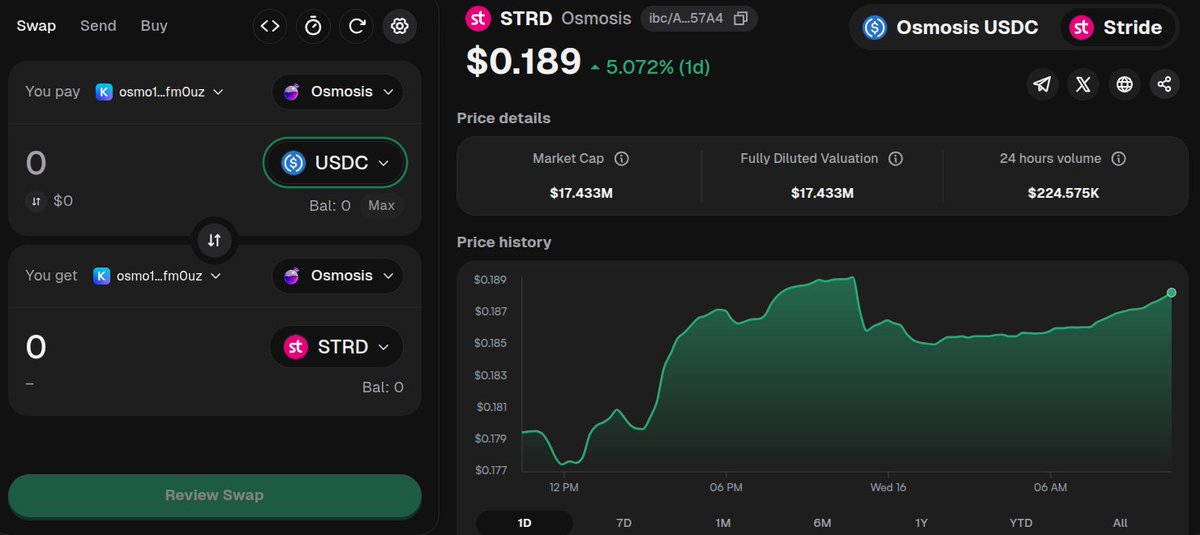Flip pay and get tokens arrows button
This screenshot has height=535, width=1200.
click(x=214, y=240)
